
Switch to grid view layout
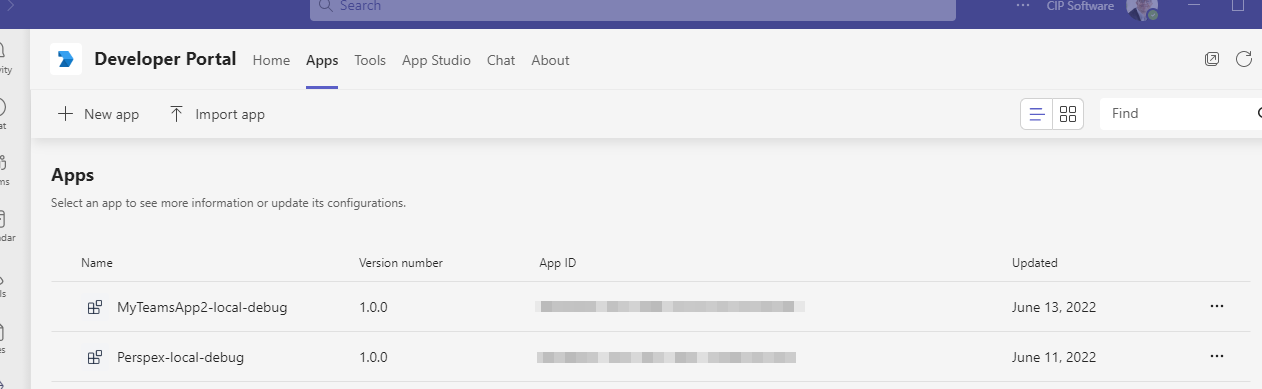pos(1068,114)
